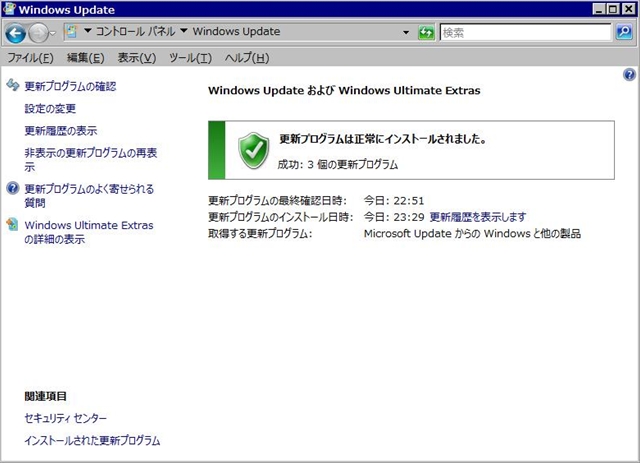The image size is (640, 463).
Task: Click the control panel icon in address bar
Action: pos(71,31)
